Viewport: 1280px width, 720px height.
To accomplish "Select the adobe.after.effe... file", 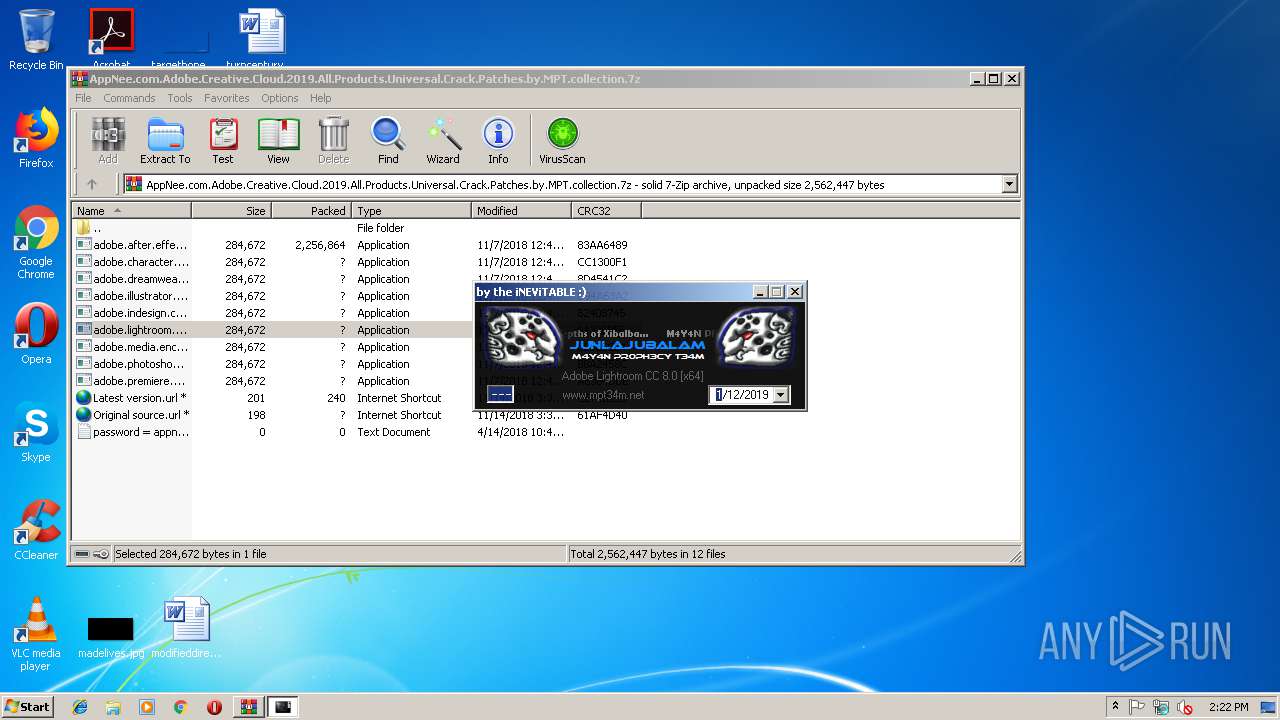I will (x=131, y=245).
